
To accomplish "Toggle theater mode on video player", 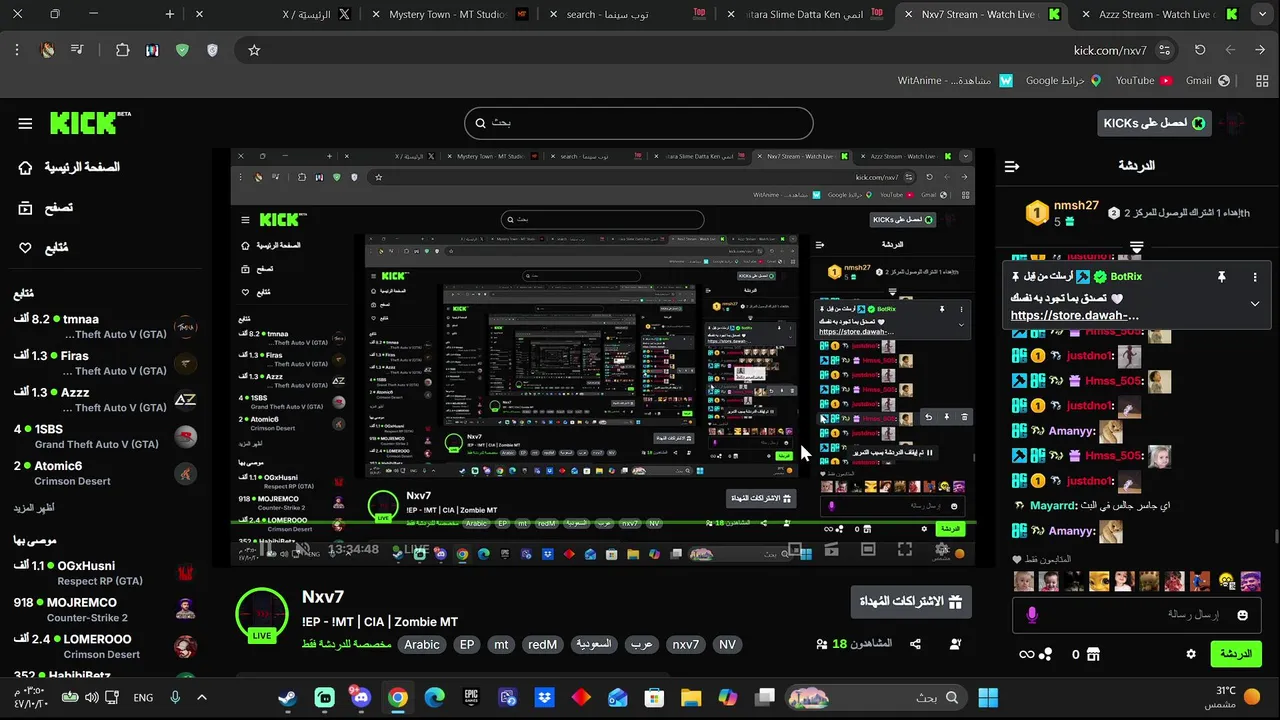I will (868, 549).
